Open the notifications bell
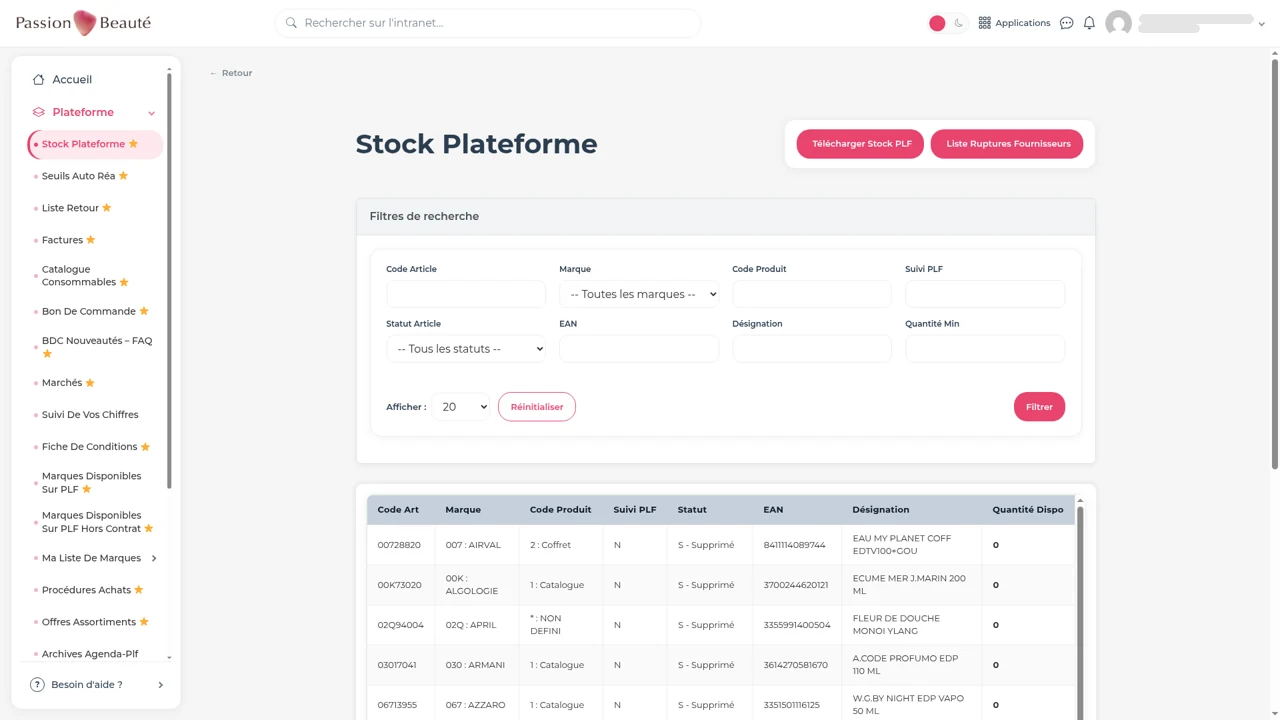The width and height of the screenshot is (1280, 720). point(1089,23)
